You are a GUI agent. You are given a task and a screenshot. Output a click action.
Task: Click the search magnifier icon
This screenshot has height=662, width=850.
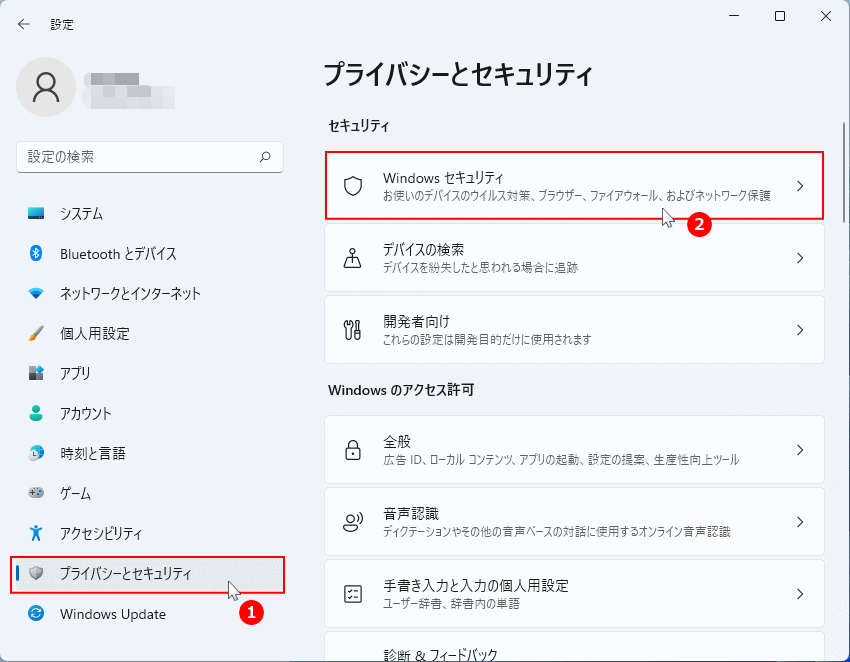coord(265,157)
